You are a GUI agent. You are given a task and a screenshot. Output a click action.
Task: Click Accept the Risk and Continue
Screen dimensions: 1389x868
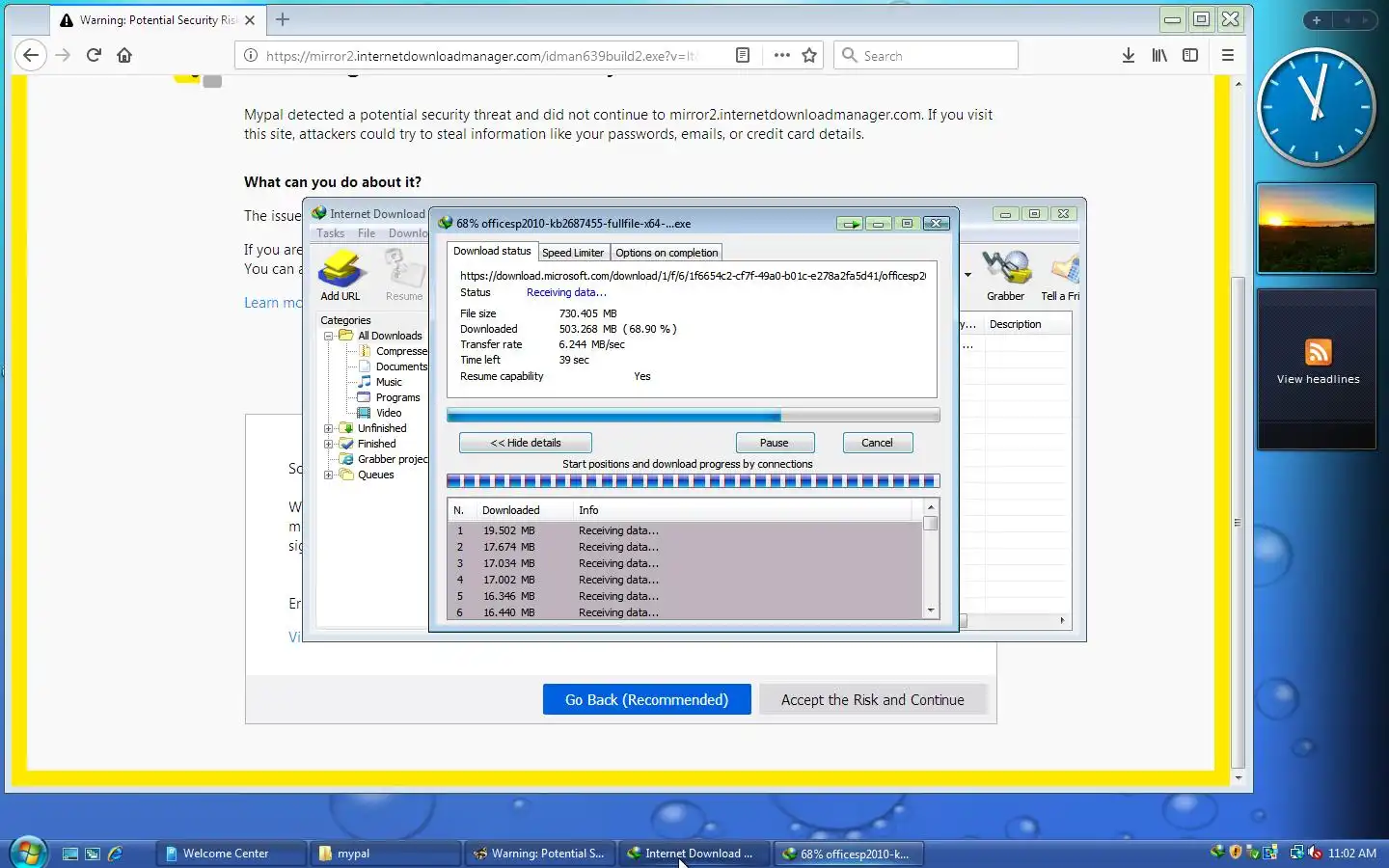[x=872, y=699]
